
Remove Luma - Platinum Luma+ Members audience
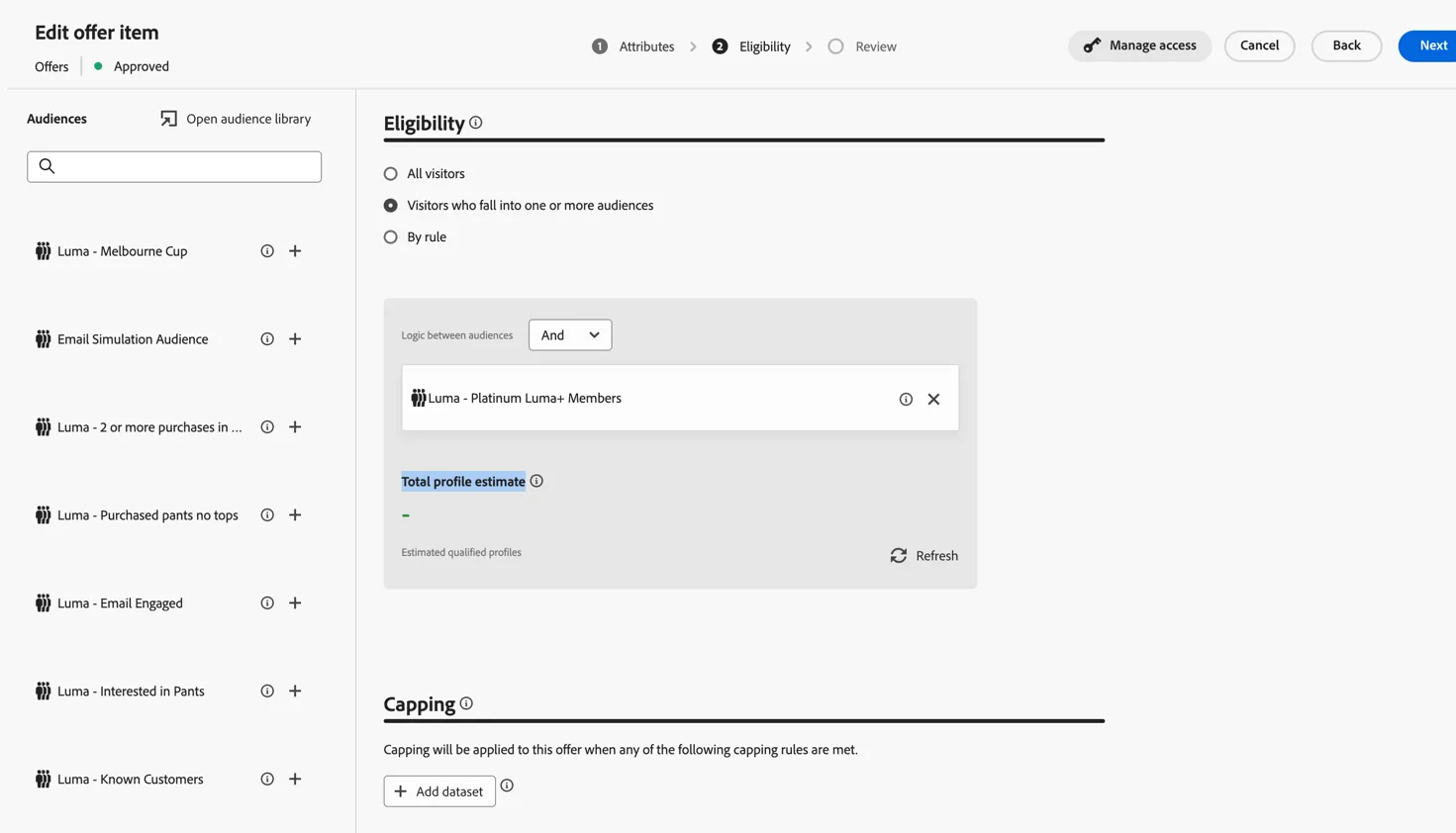[x=933, y=400]
